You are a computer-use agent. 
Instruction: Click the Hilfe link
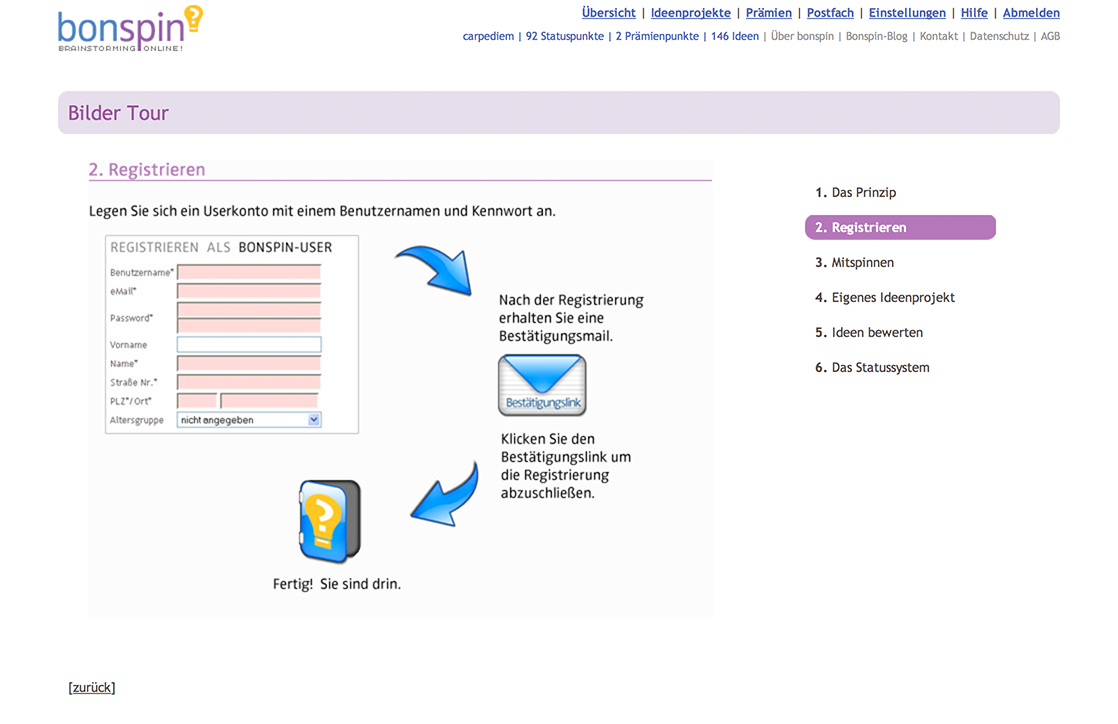(x=974, y=13)
